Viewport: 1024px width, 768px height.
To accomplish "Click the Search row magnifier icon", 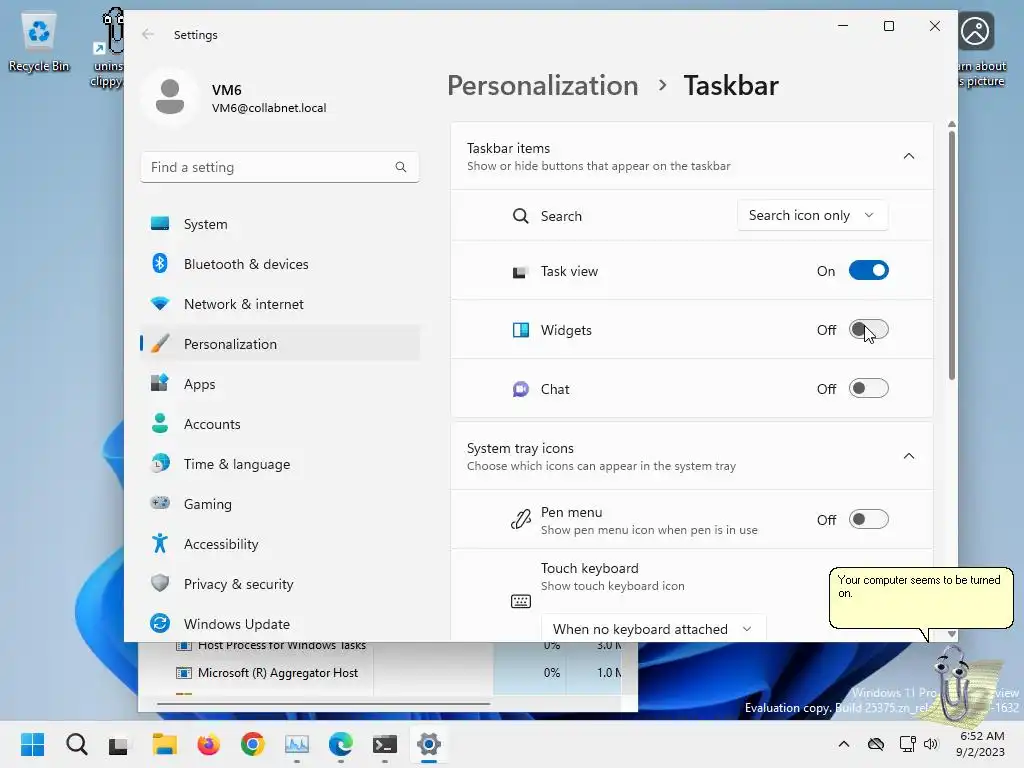I will (x=520, y=216).
